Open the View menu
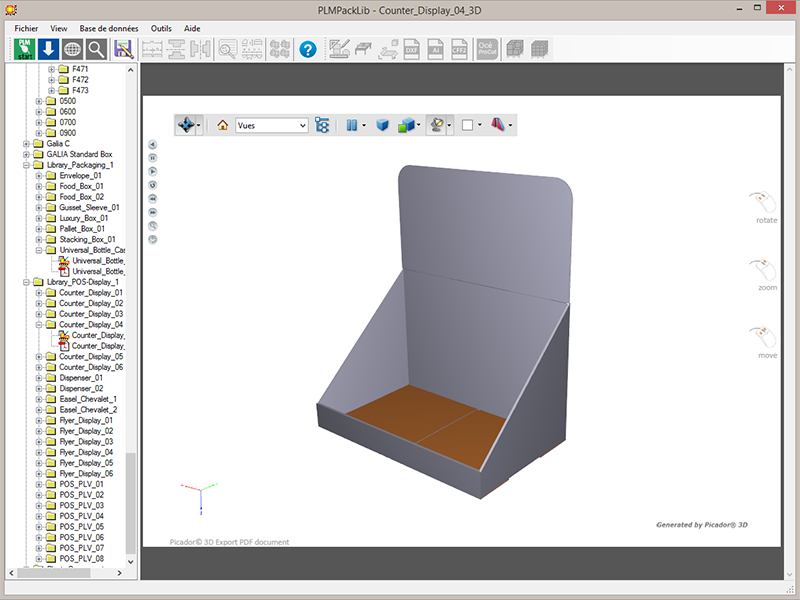Viewport: 800px width, 600px height. point(58,29)
